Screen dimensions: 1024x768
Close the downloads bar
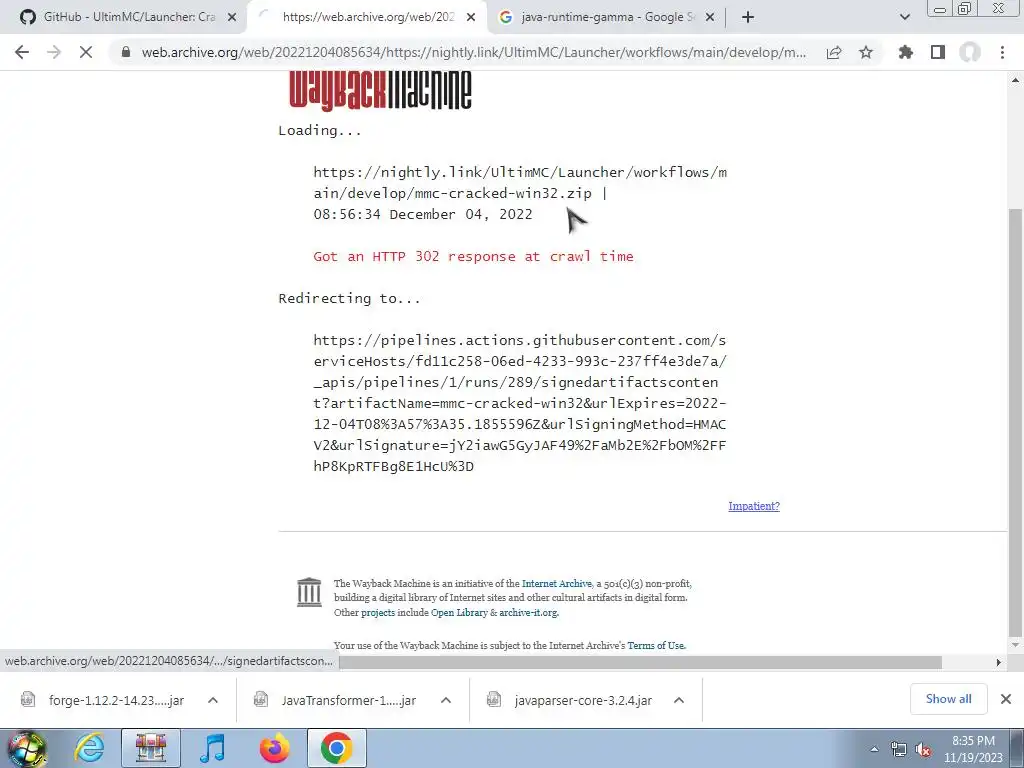point(1006,699)
